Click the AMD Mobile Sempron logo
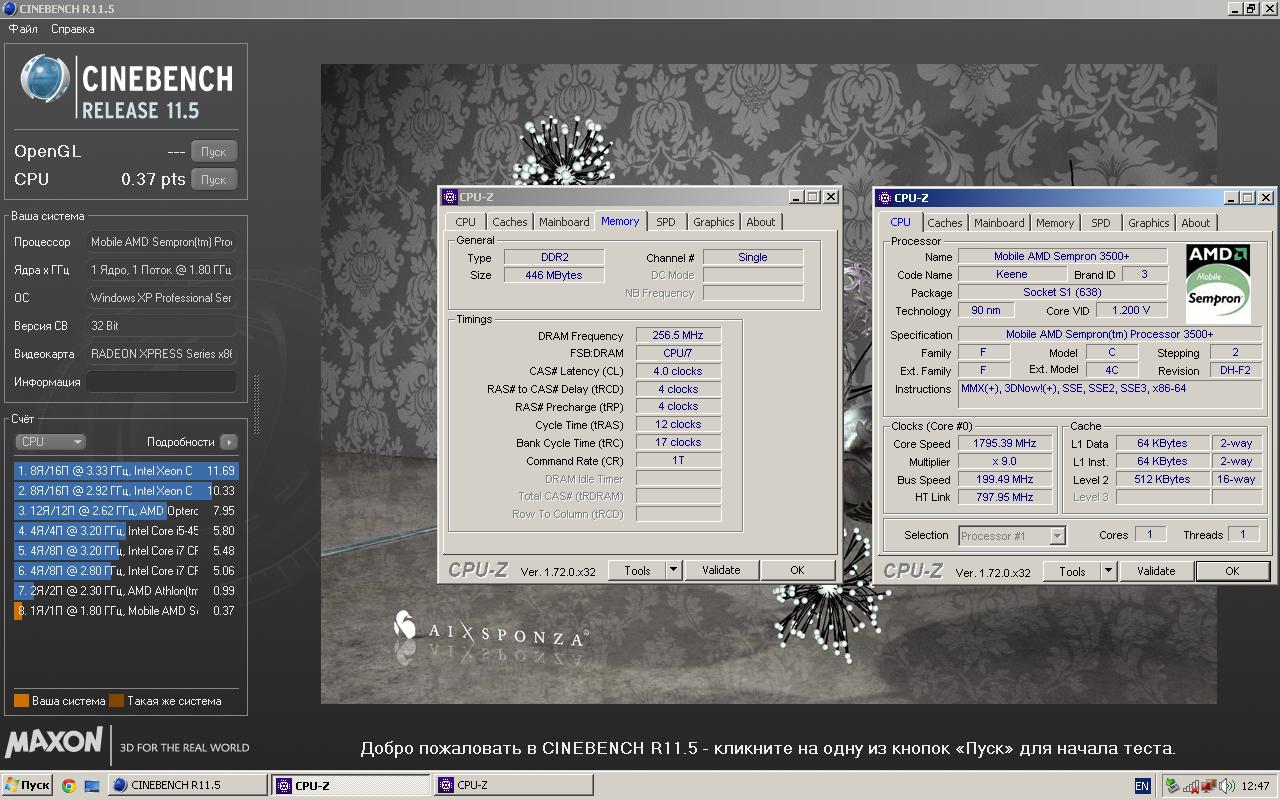 pos(1217,283)
